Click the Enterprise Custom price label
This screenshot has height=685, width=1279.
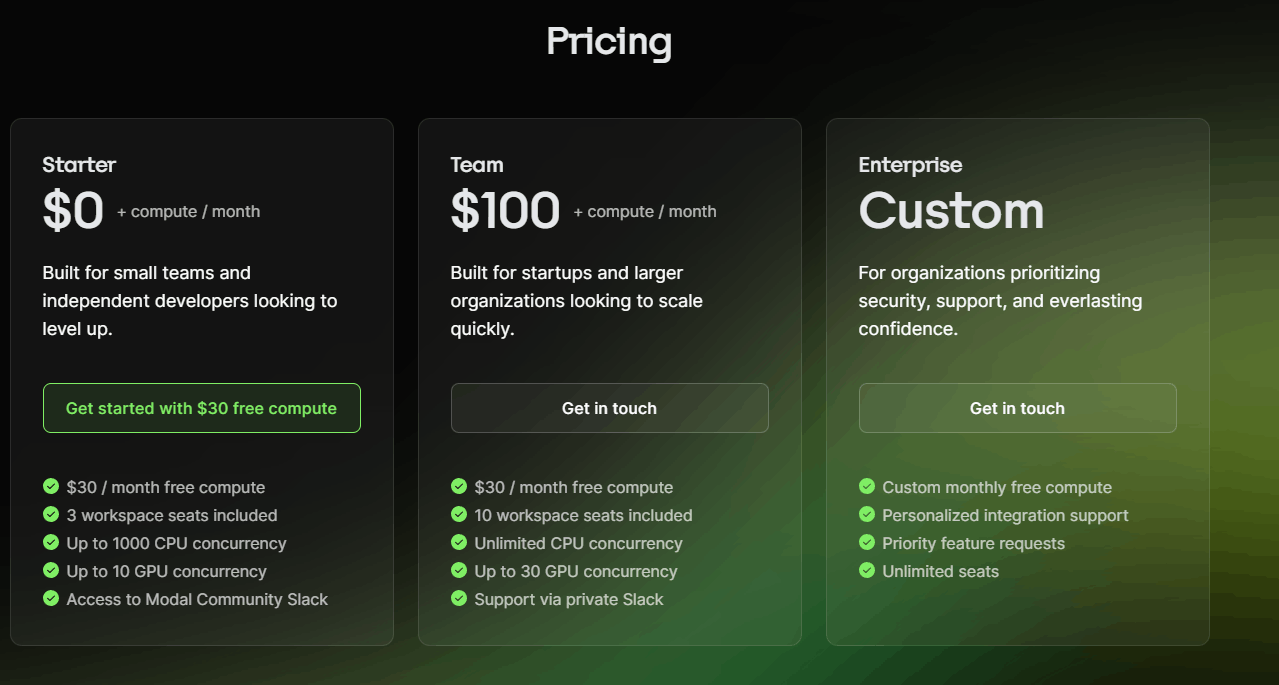tap(952, 211)
